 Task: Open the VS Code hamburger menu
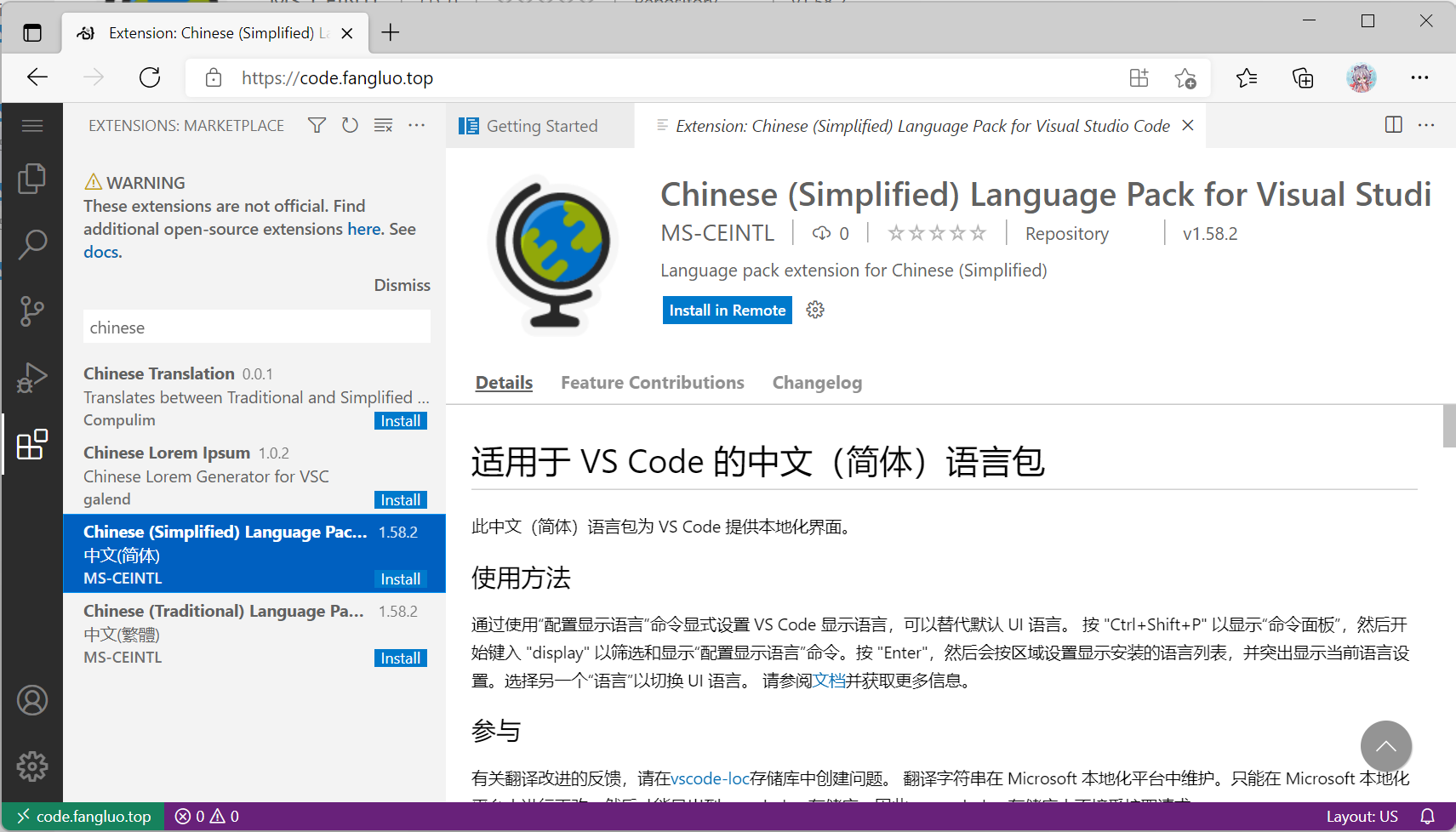(x=32, y=126)
